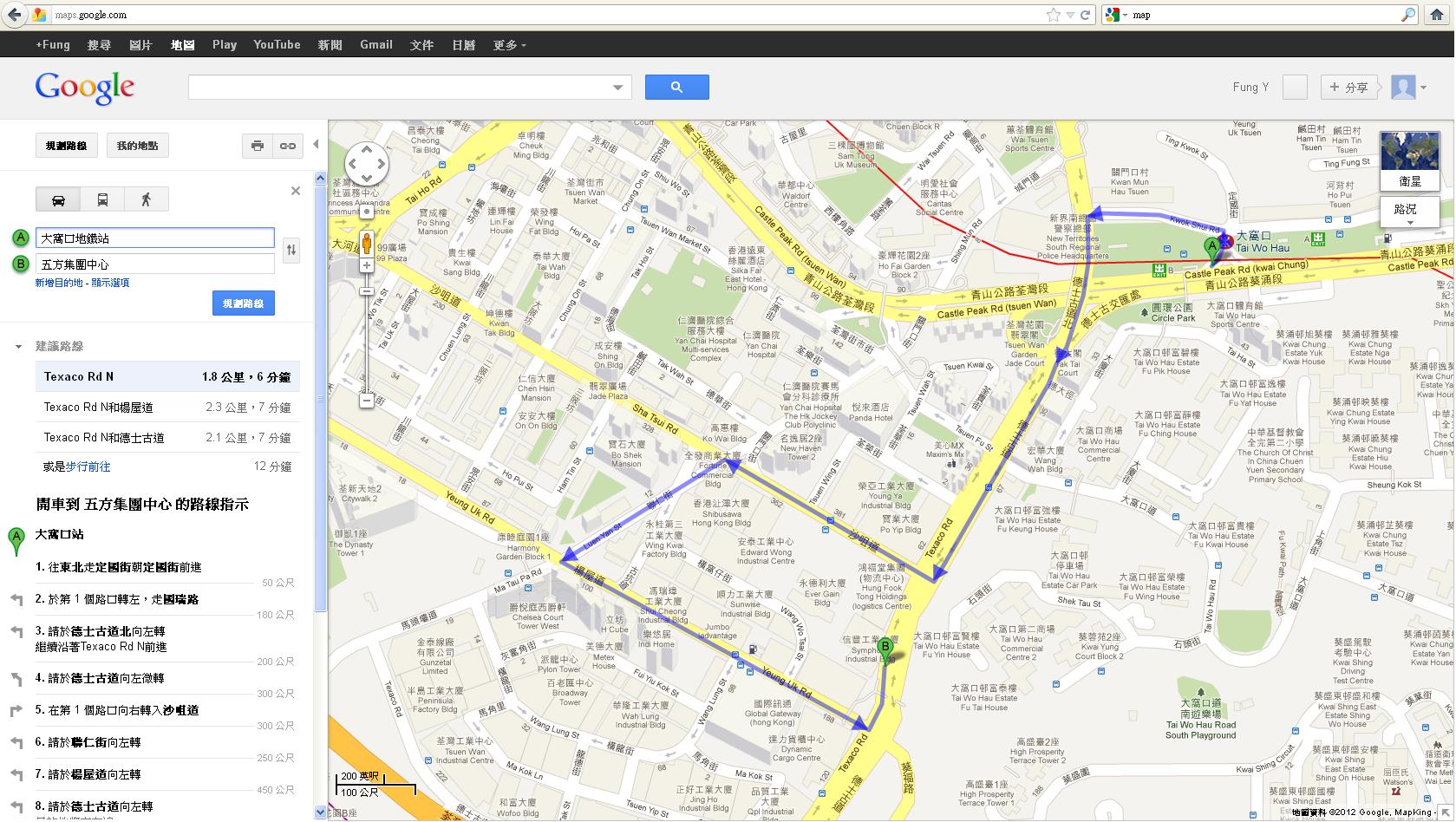Print the directions with the printer icon
The height and width of the screenshot is (822, 1456).
257,146
